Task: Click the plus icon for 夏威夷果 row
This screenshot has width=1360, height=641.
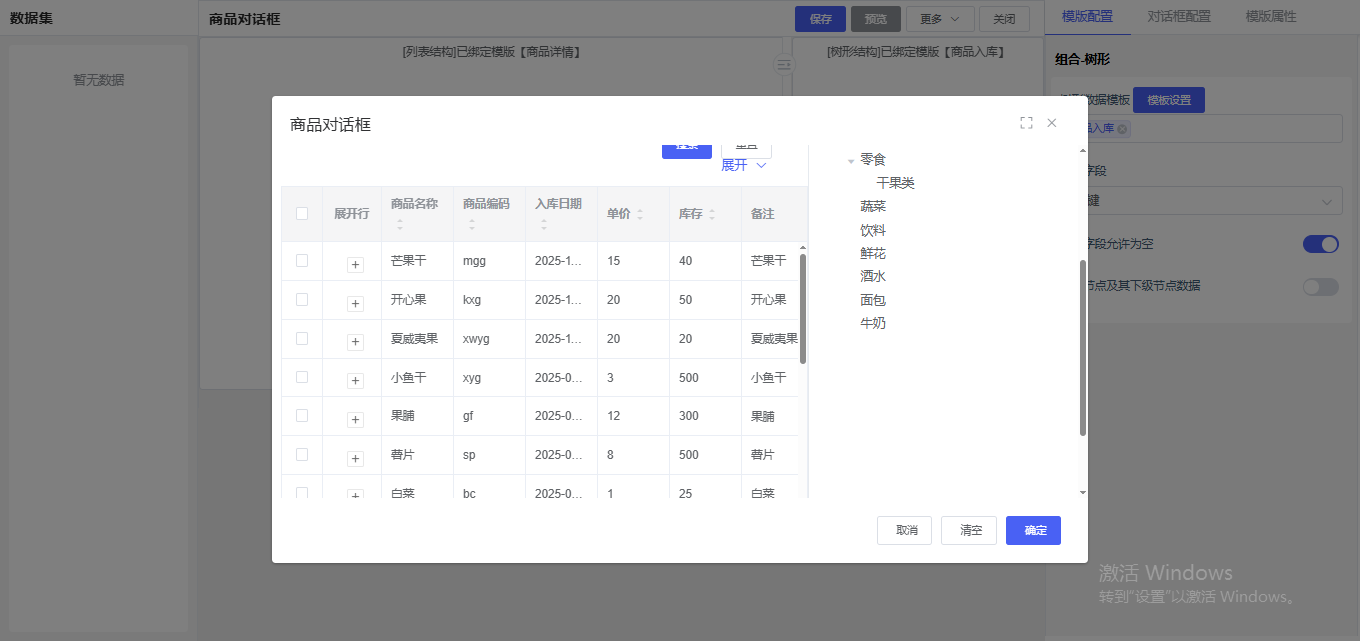Action: pos(355,342)
